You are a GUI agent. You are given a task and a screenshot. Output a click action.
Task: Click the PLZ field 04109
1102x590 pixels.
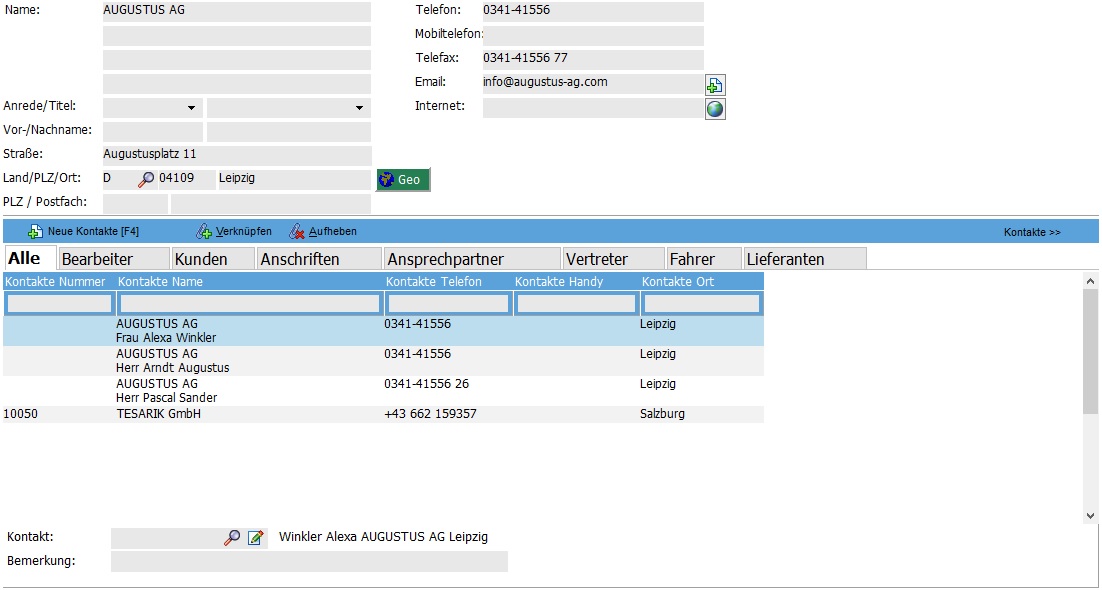pyautogui.click(x=187, y=179)
